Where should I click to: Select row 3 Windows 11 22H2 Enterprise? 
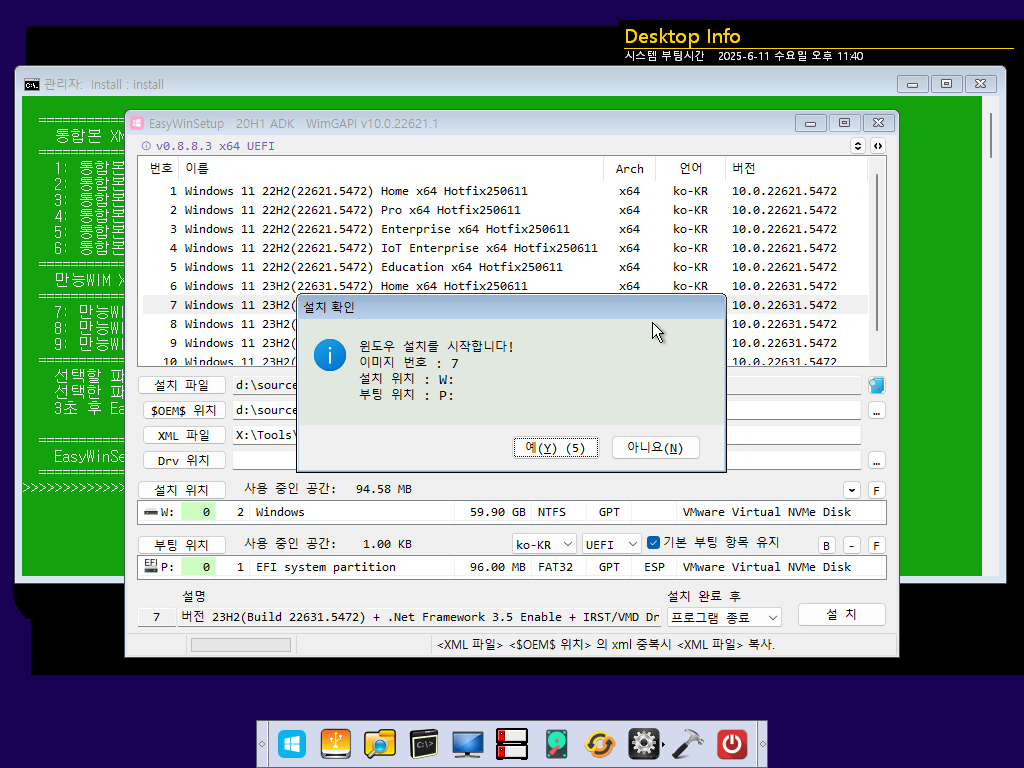(505, 229)
